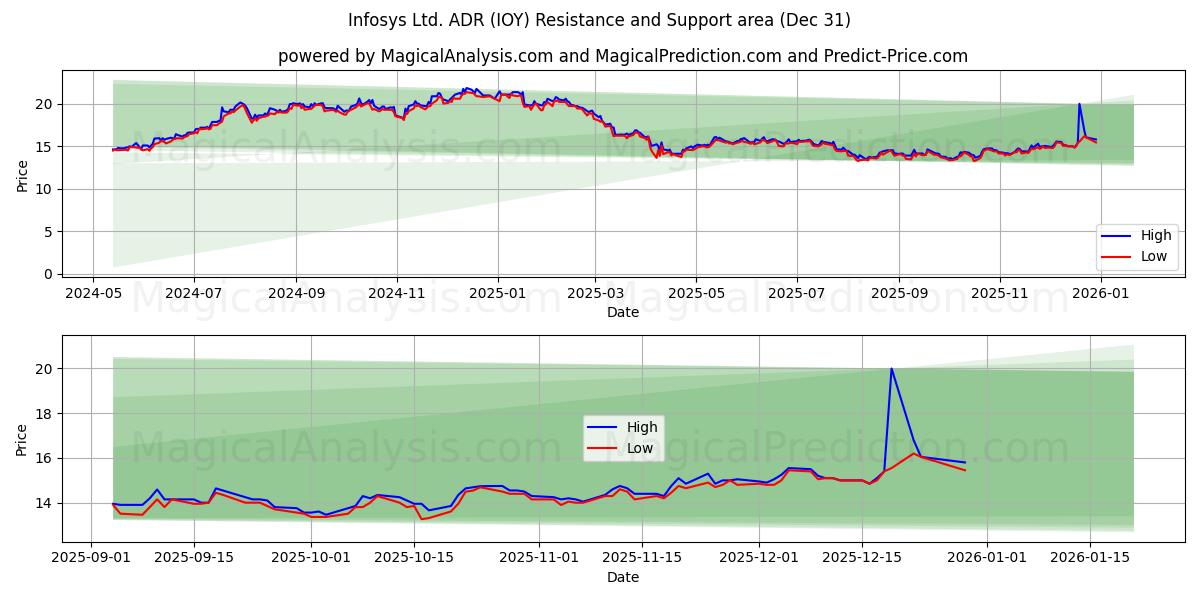Click the High line spike peak in upper chart
The image size is (1200, 600).
1079,104
